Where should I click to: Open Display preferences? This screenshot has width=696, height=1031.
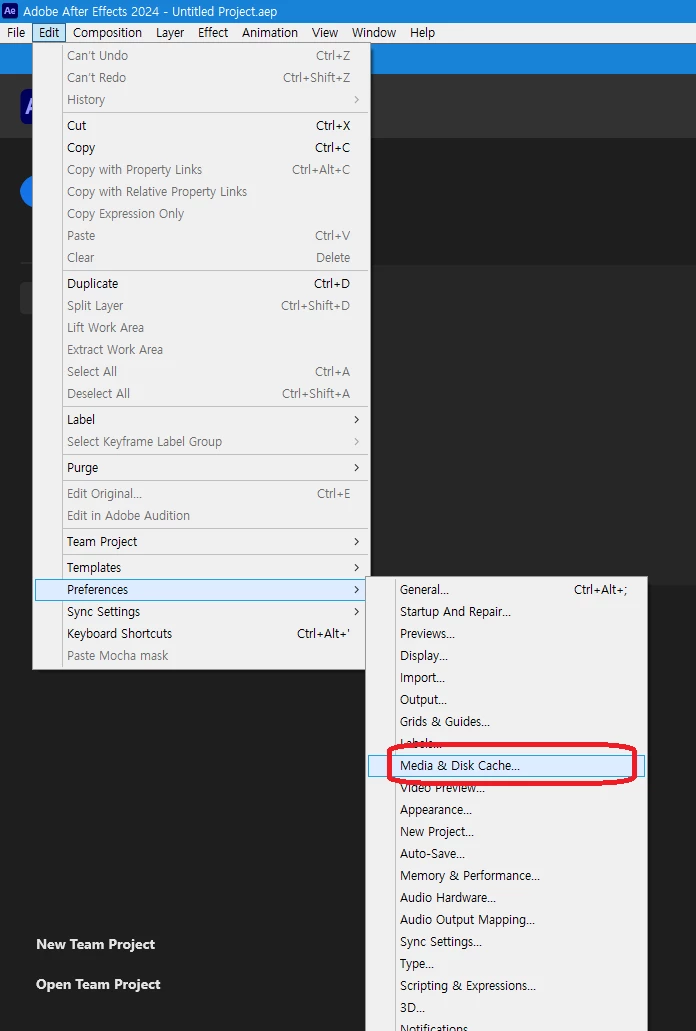coord(506,656)
